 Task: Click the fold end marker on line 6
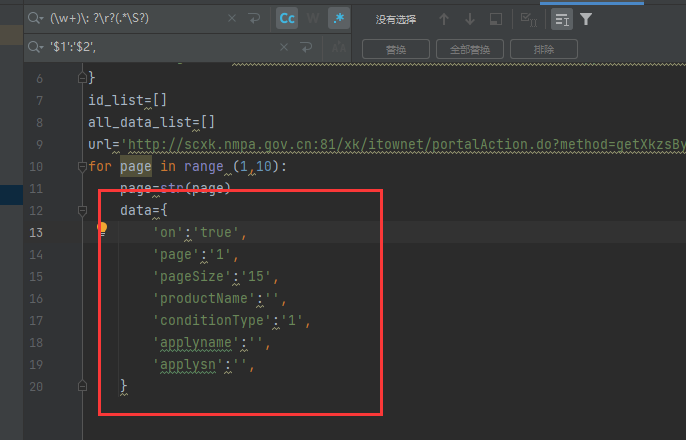(x=82, y=78)
